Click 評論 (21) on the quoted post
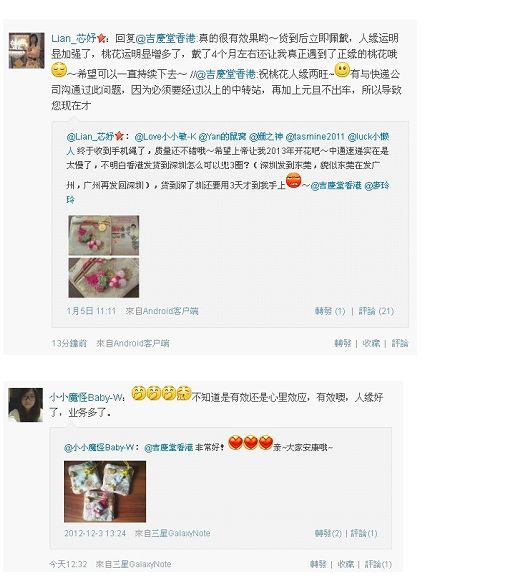 [376, 311]
